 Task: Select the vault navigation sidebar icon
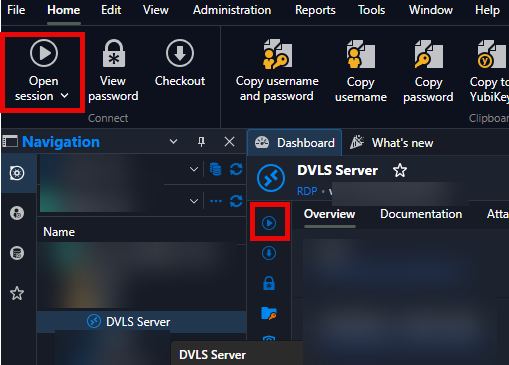(x=17, y=173)
